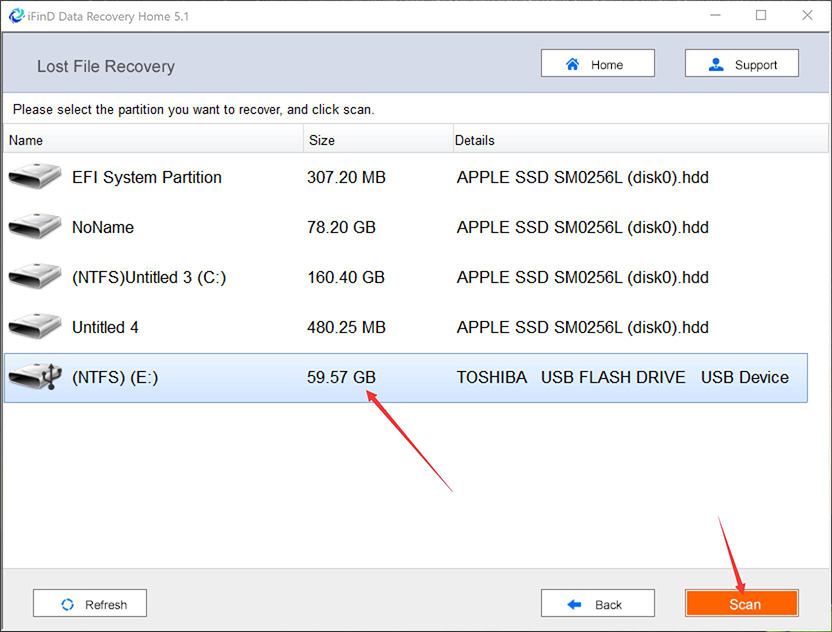Screen dimensions: 832x632
Task: Click the 59.57 GB size value
Action: point(341,377)
